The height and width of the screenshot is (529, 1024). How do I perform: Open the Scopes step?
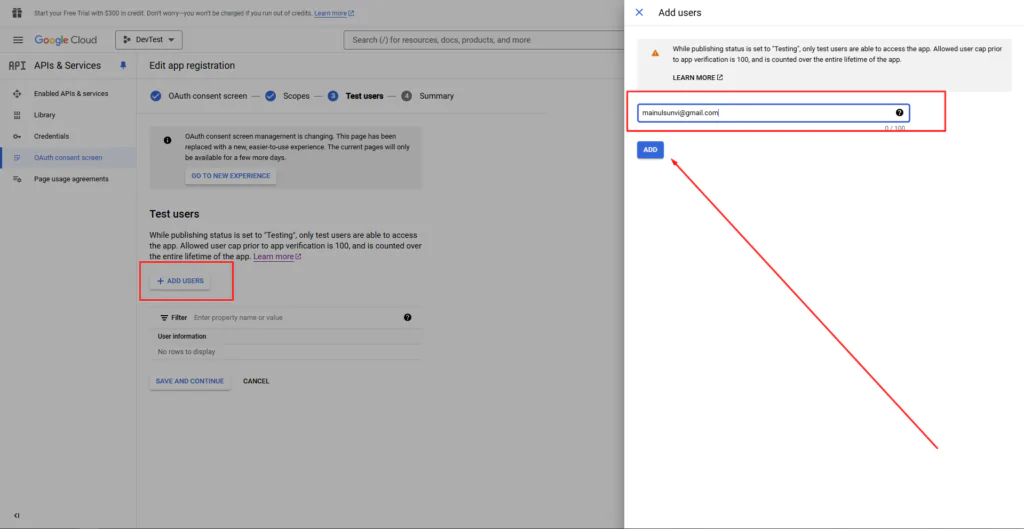[x=296, y=96]
